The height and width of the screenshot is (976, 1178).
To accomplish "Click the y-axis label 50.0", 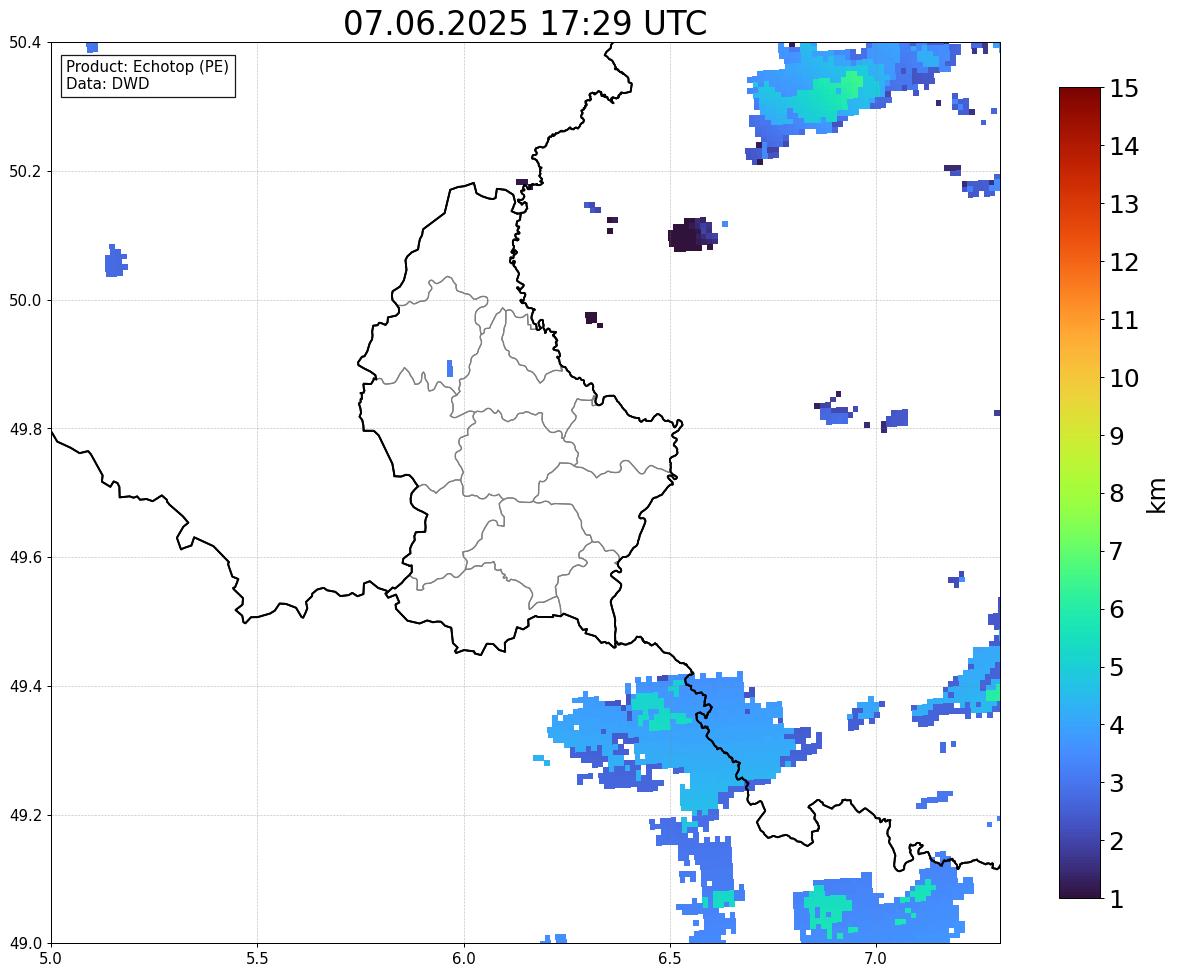I will (25, 301).
